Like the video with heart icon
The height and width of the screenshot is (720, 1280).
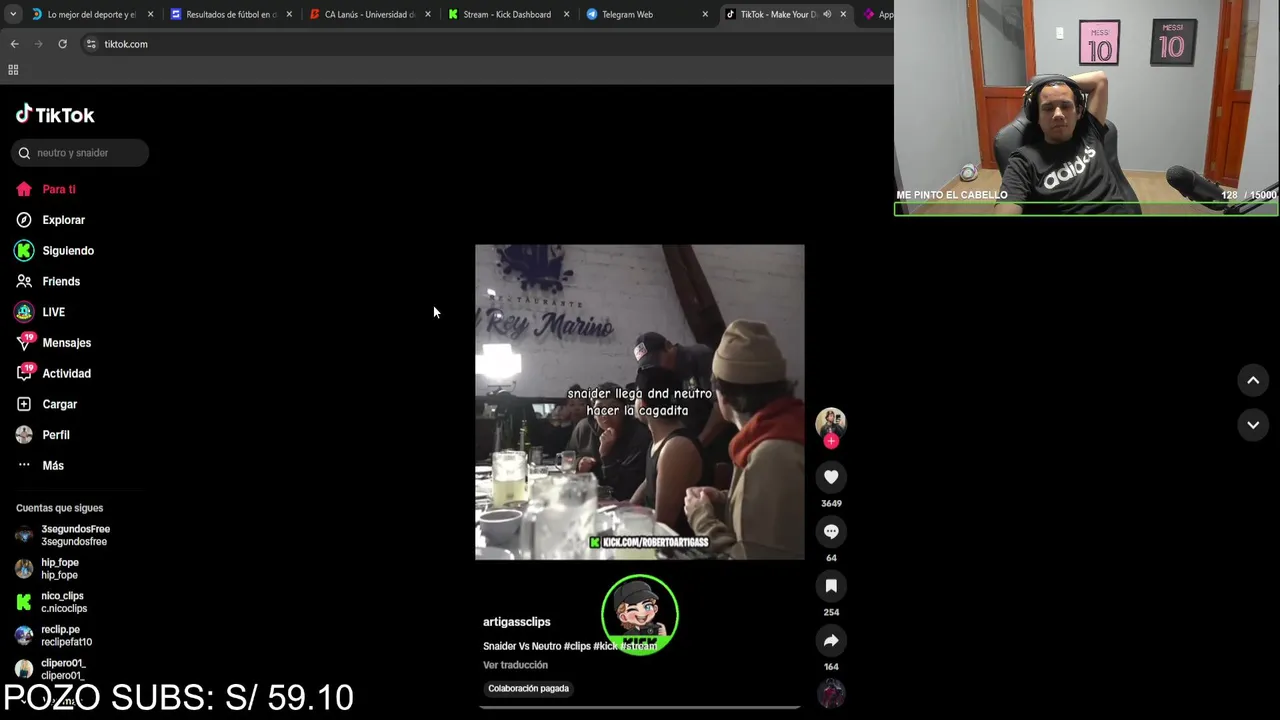(x=831, y=477)
